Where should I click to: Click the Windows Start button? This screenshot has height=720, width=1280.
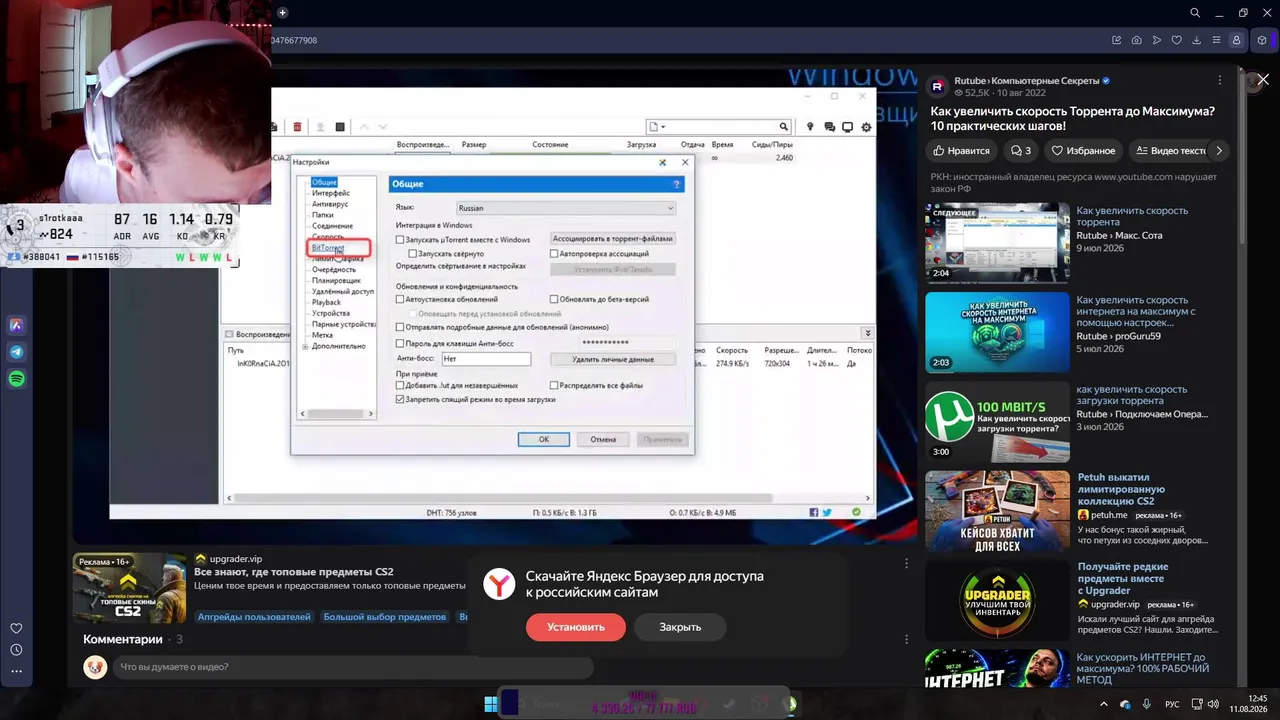point(491,704)
